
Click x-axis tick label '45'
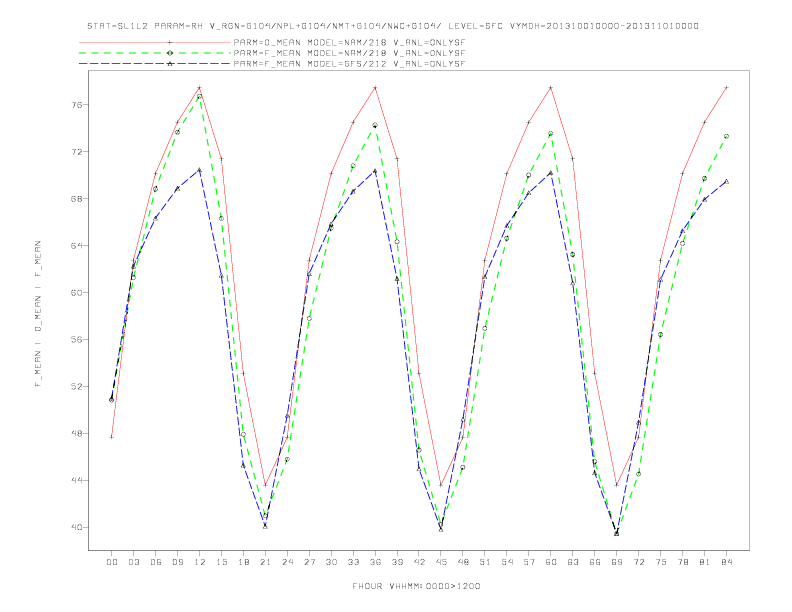tap(441, 562)
